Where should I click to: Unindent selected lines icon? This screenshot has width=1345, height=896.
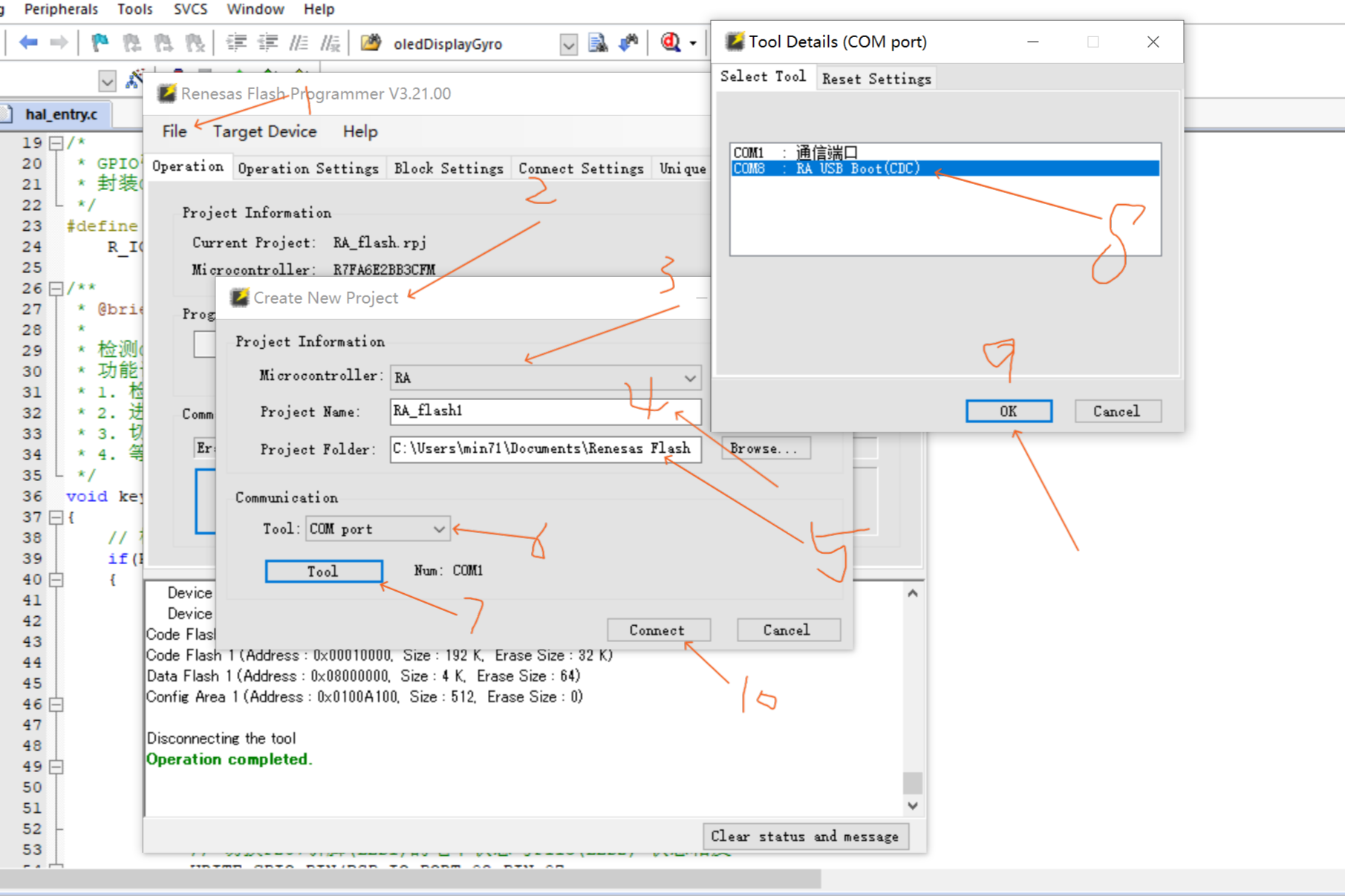267,43
